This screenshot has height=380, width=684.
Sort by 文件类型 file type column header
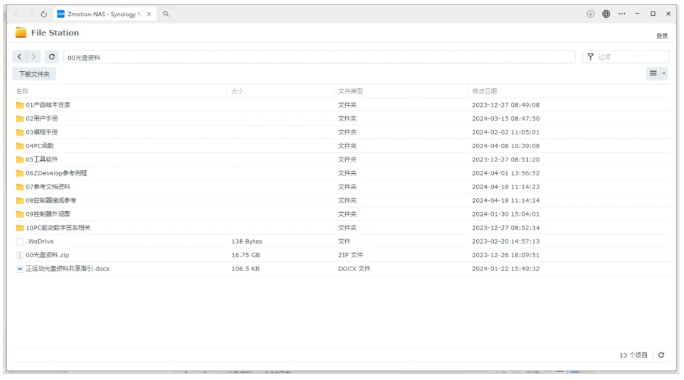pyautogui.click(x=350, y=91)
